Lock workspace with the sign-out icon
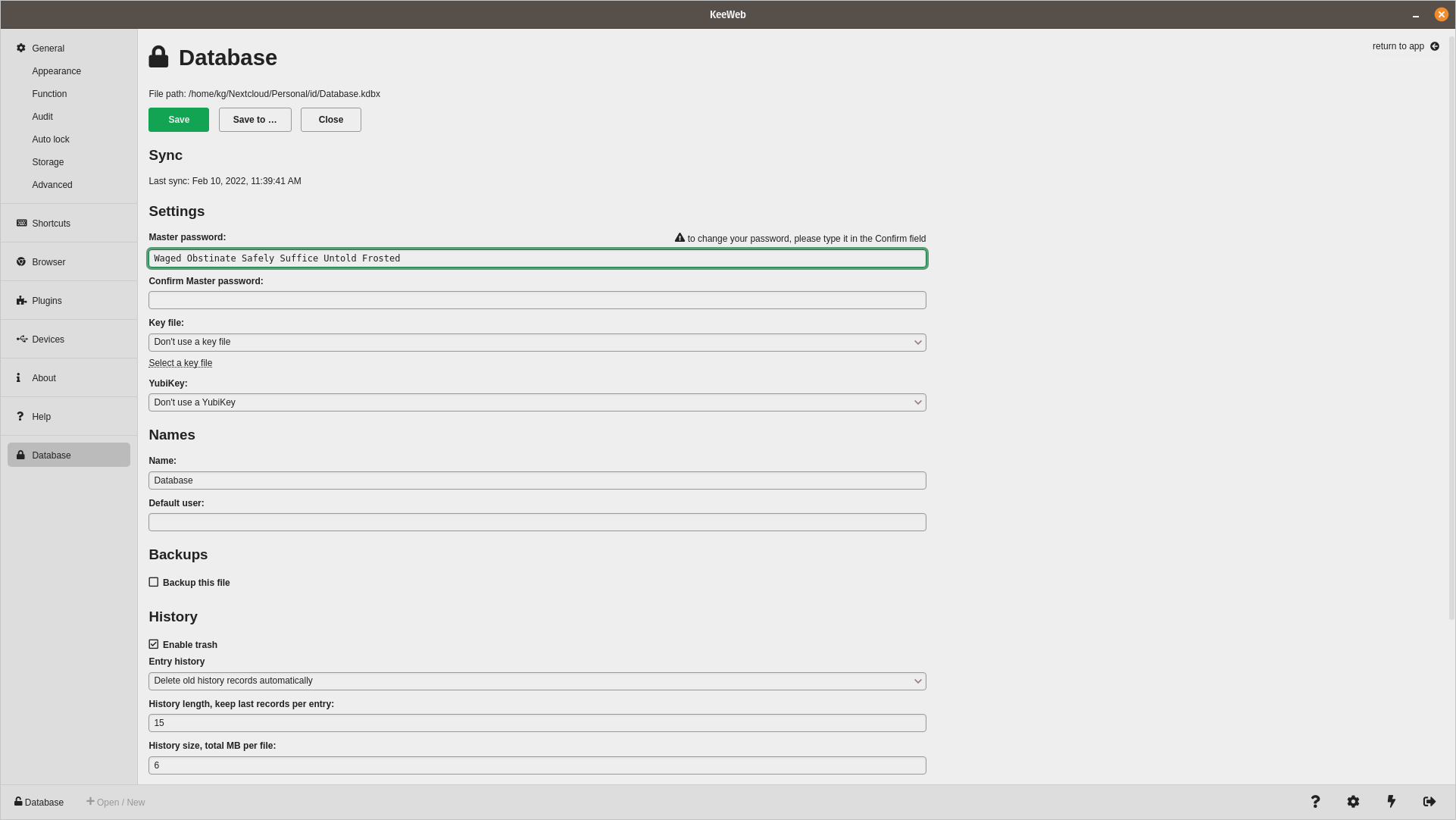The height and width of the screenshot is (820, 1456). click(1429, 802)
